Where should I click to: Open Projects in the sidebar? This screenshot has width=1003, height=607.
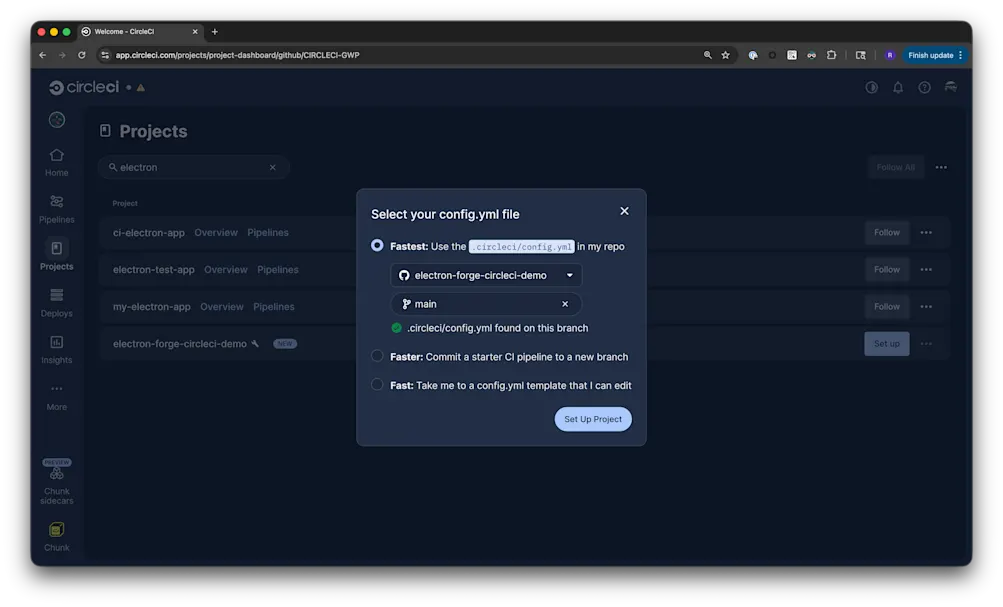pos(56,256)
